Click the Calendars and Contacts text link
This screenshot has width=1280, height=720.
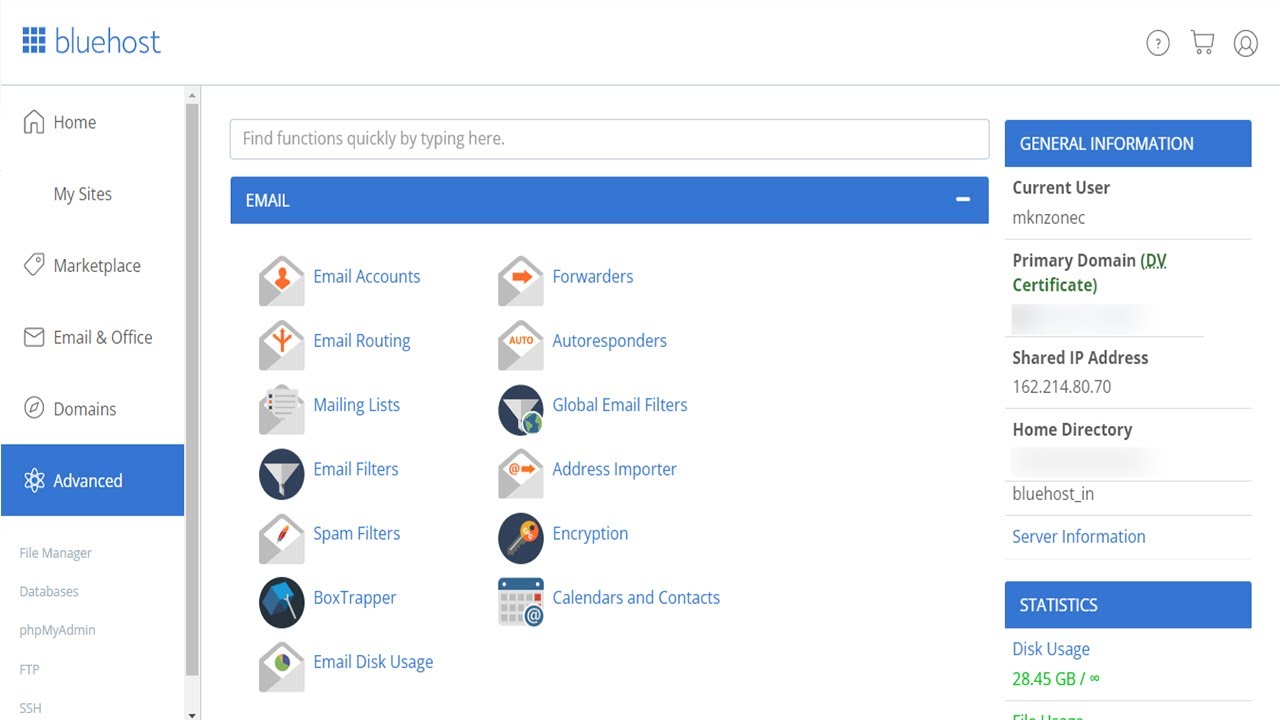pyautogui.click(x=636, y=598)
